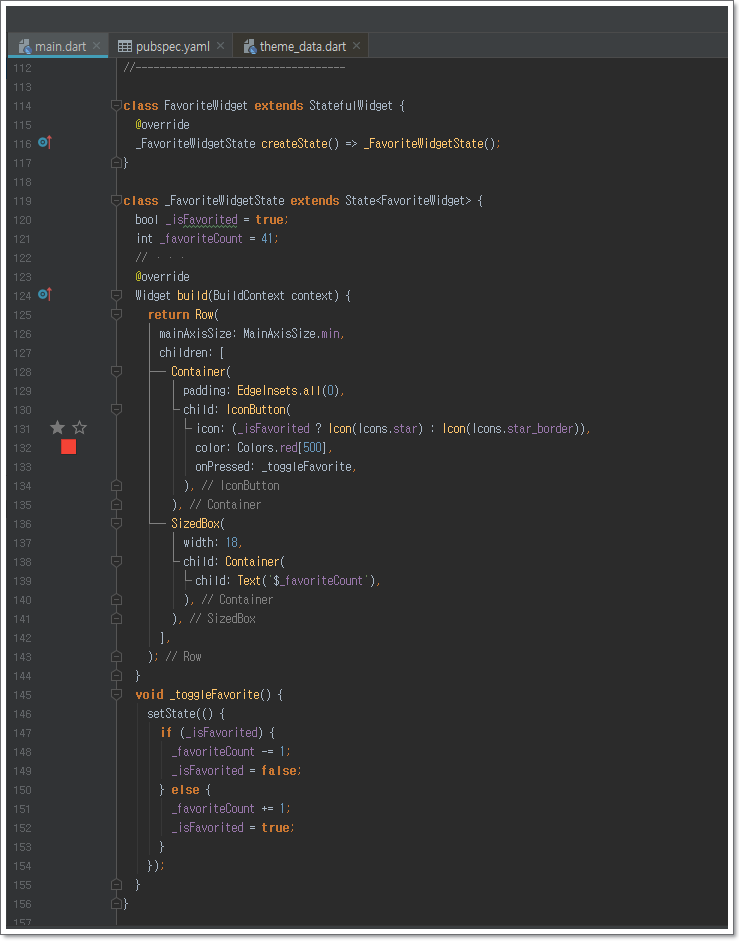Screen dimensions: 740x941
Task: Fold the child Container at line 138
Action: click(x=116, y=561)
